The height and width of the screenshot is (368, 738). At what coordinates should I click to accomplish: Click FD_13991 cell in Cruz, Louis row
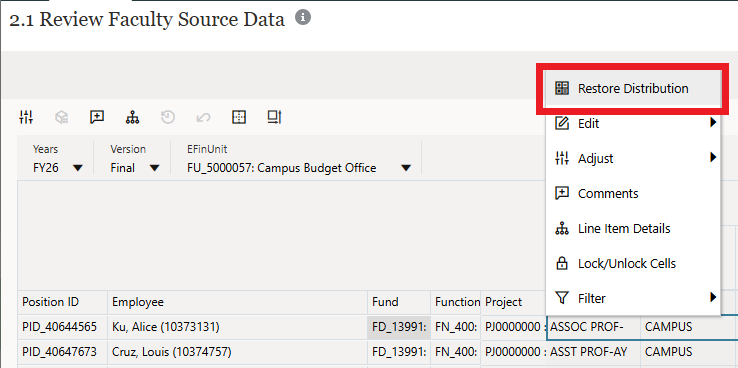pyautogui.click(x=399, y=352)
